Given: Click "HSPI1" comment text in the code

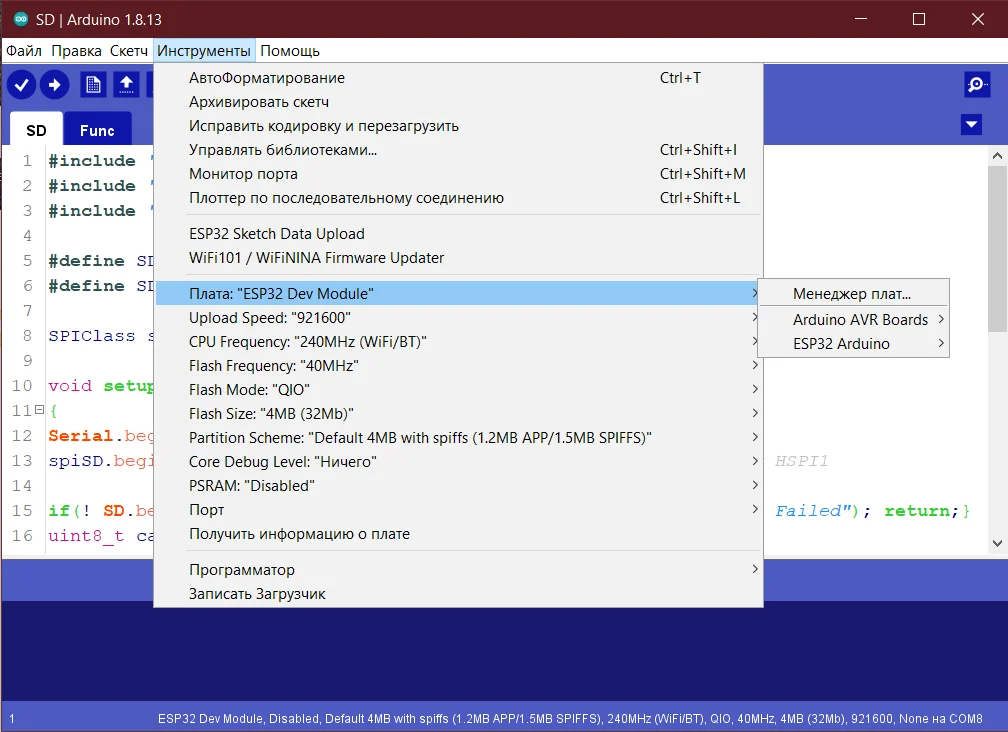Looking at the screenshot, I should (x=801, y=461).
